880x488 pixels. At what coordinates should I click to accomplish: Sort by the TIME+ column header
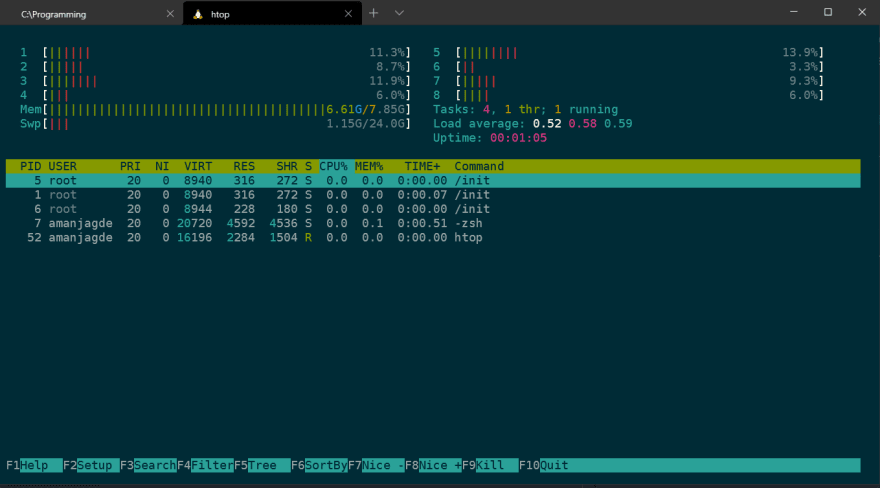[x=423, y=166]
